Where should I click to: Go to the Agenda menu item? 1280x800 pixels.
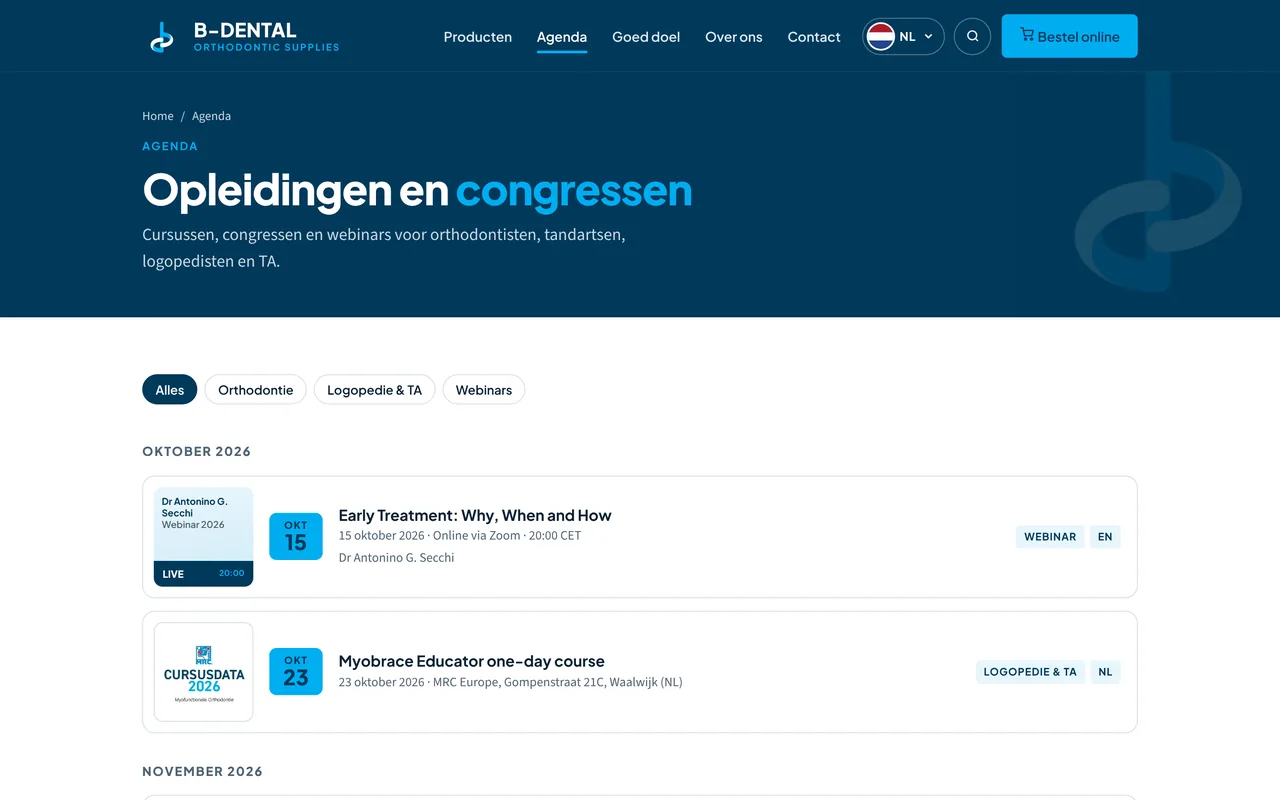point(562,37)
